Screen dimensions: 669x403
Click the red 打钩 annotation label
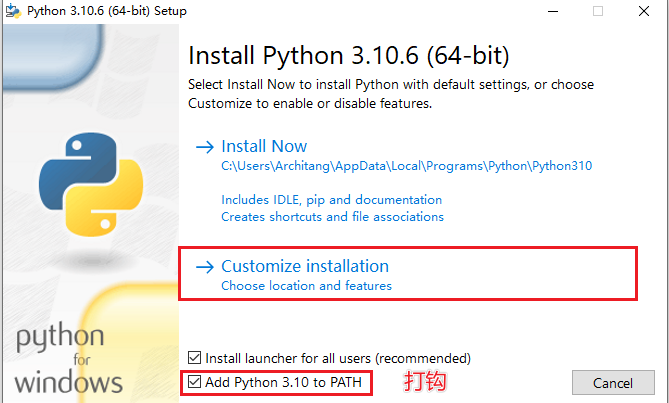tap(424, 382)
